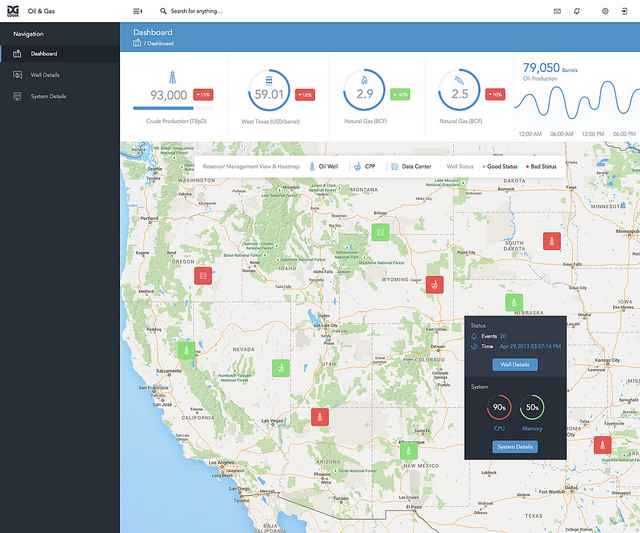Select Data Center in the map legend
Viewport: 640px width, 533px height.
[411, 167]
